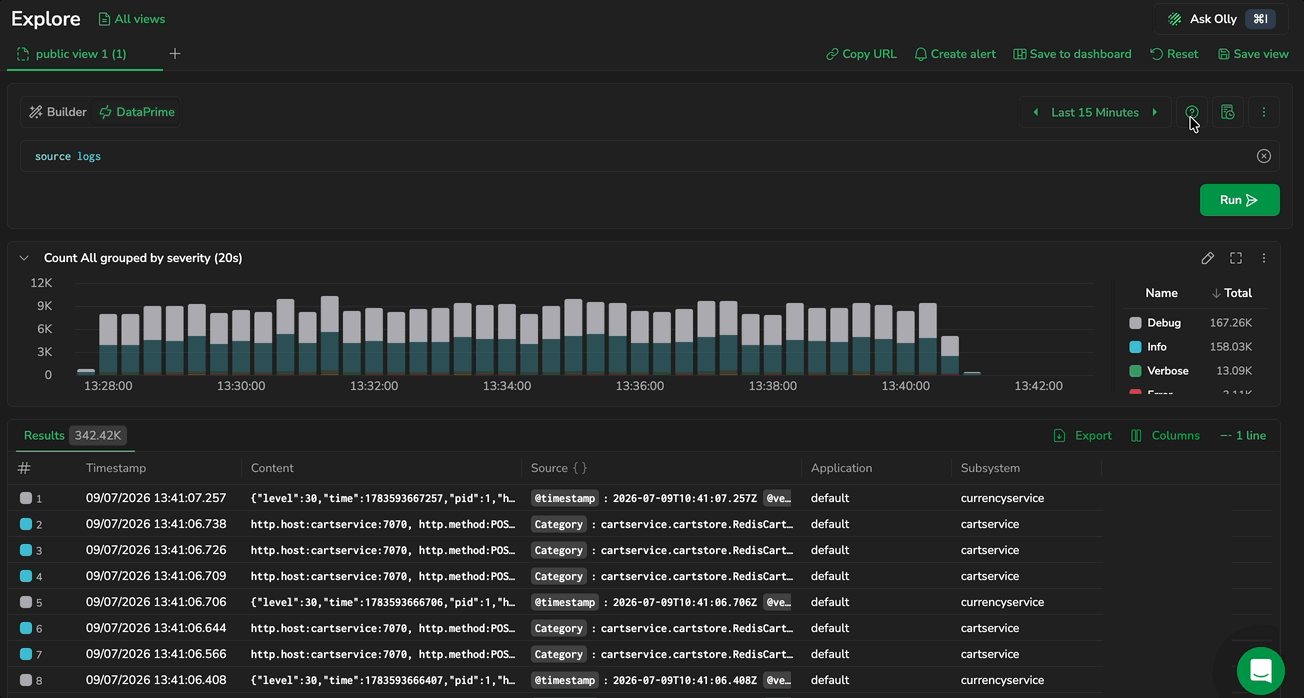This screenshot has height=698, width=1304.
Task: Click the @timestamp tag in row 1
Action: (x=565, y=498)
